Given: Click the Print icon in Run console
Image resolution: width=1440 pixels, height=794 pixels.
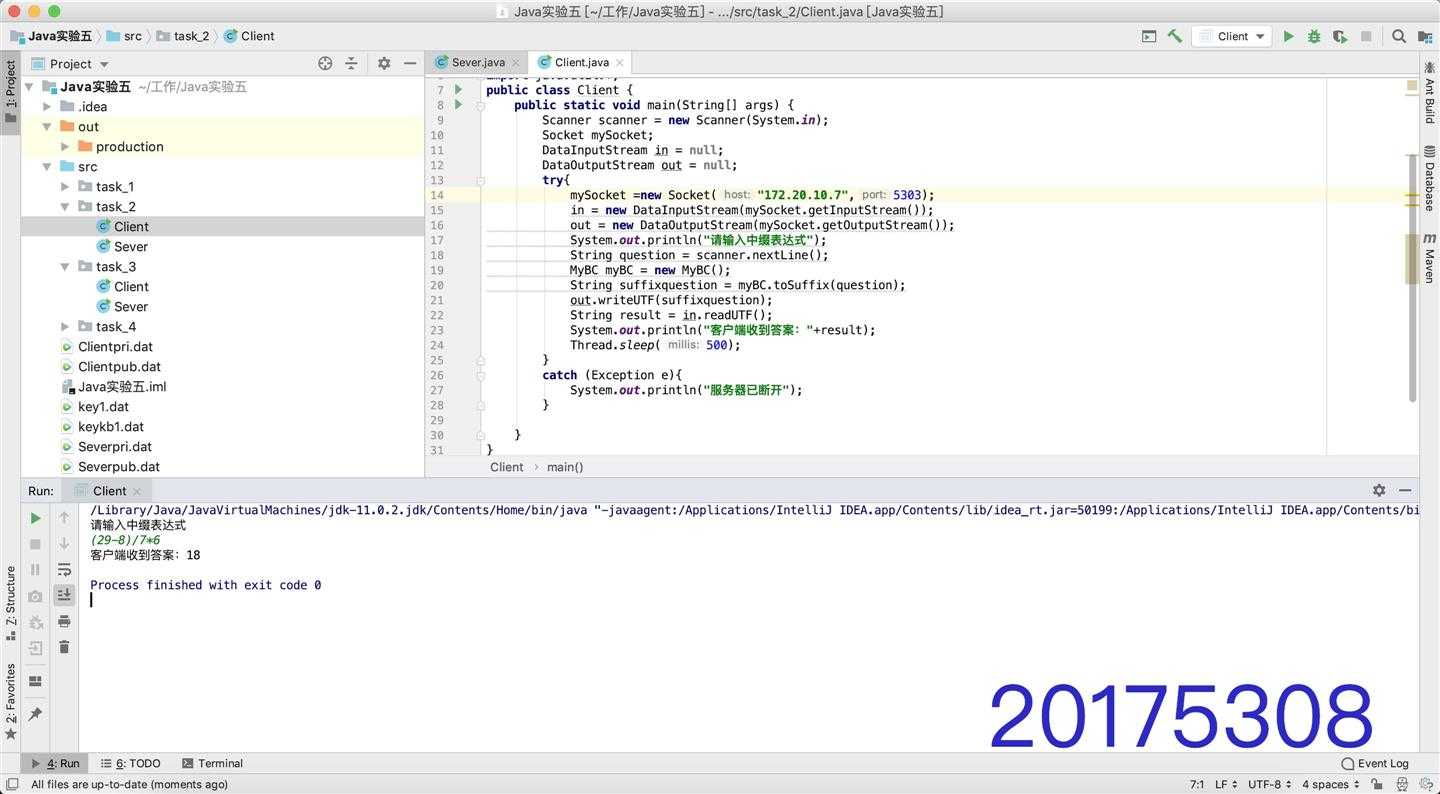Looking at the screenshot, I should tap(64, 621).
